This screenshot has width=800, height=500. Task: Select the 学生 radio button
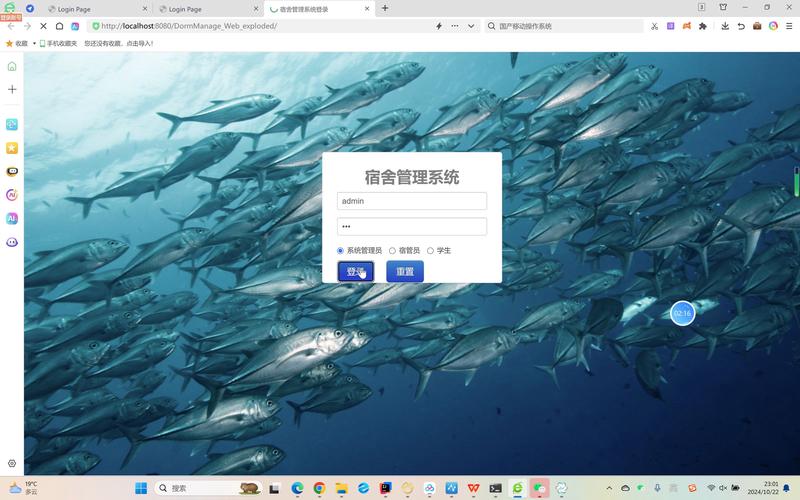coord(431,251)
